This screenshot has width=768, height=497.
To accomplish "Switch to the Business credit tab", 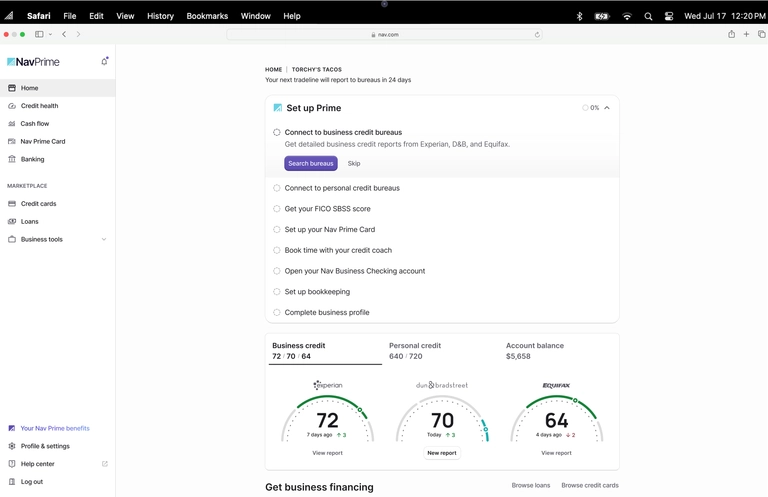I will click(x=325, y=351).
